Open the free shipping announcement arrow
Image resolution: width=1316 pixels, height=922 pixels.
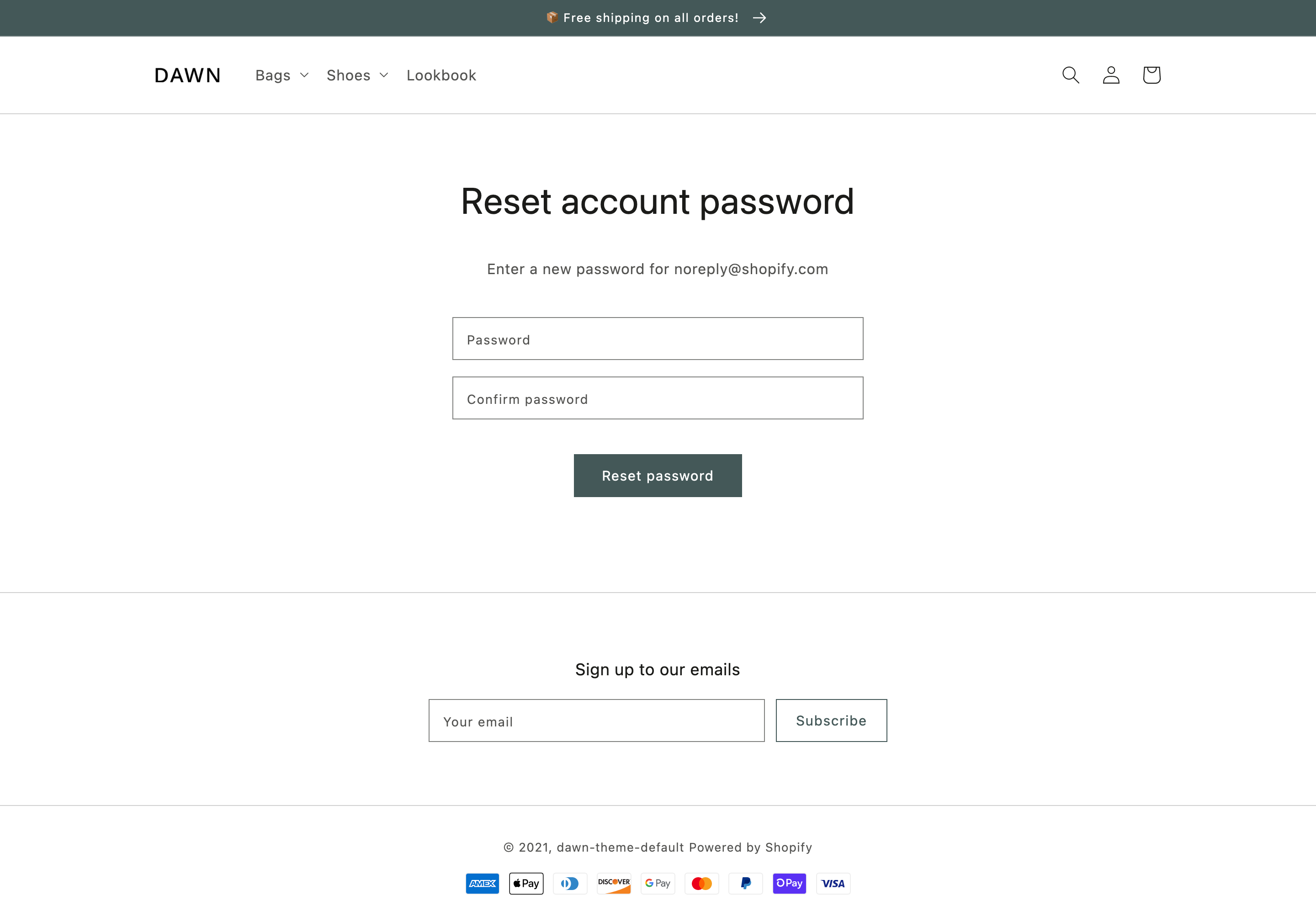(759, 18)
